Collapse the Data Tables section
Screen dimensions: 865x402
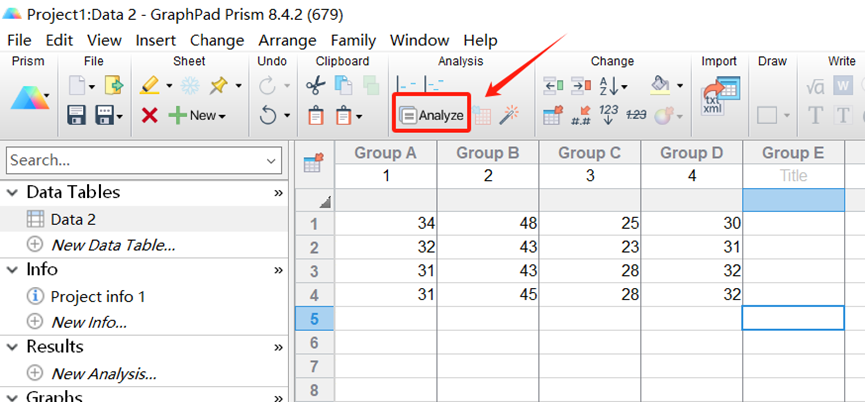(x=11, y=192)
